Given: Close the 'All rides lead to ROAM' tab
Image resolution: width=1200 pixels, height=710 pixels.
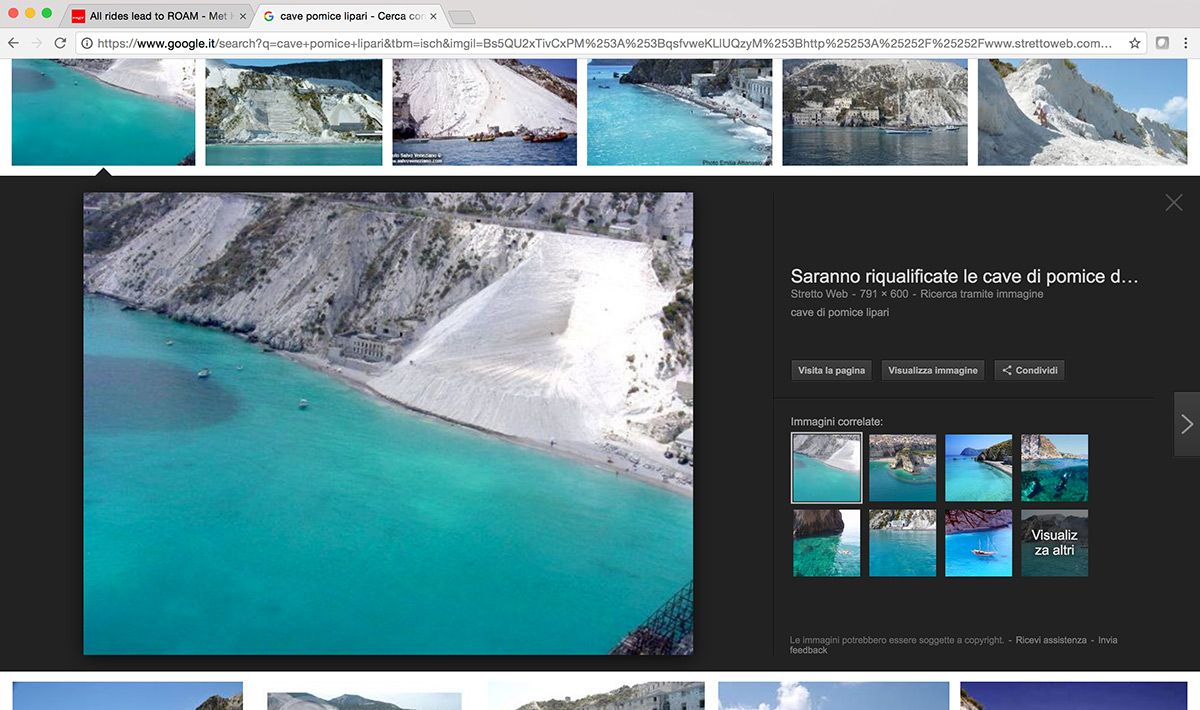Looking at the screenshot, I should (243, 16).
